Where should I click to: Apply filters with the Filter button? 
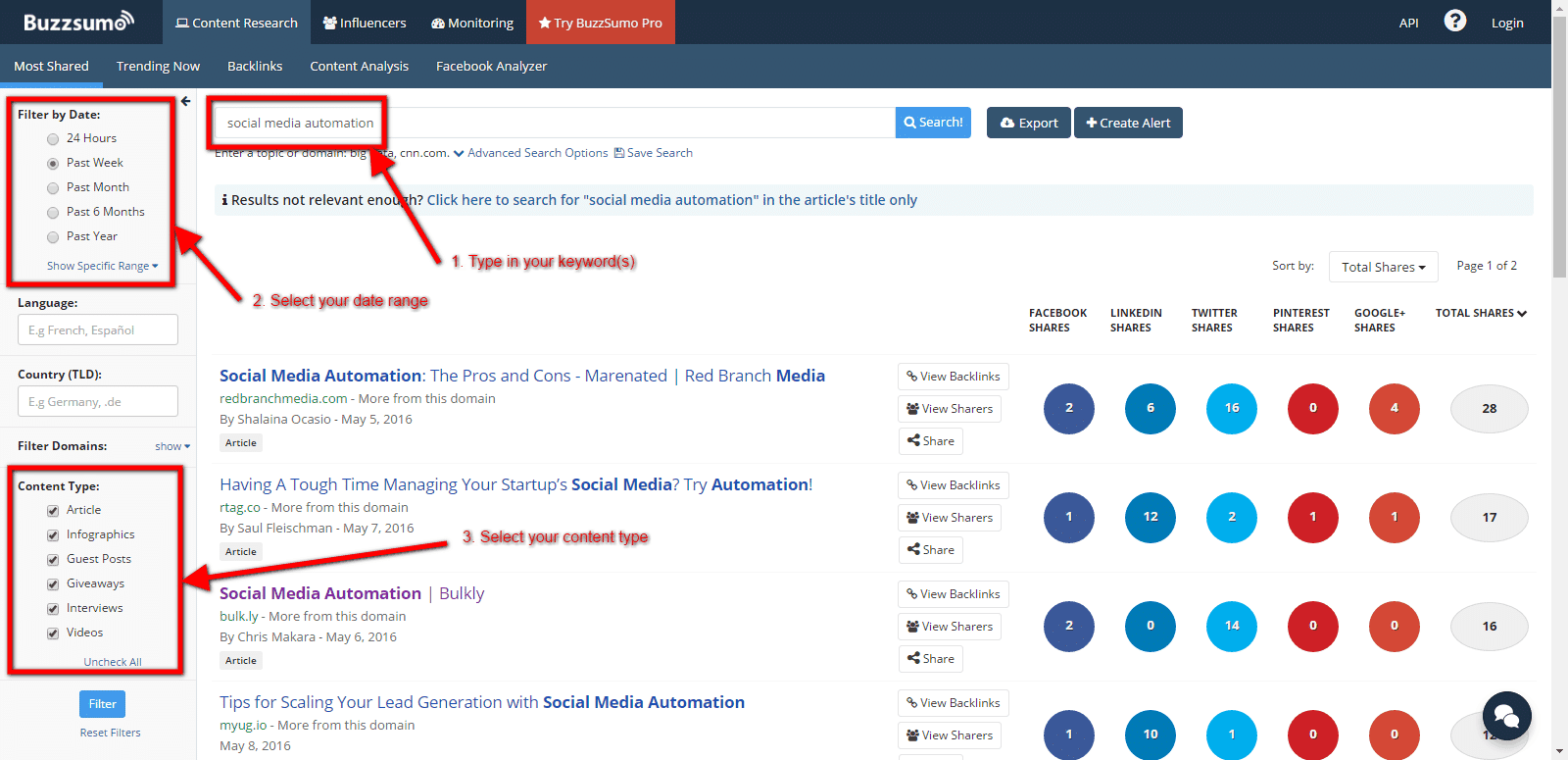[102, 704]
